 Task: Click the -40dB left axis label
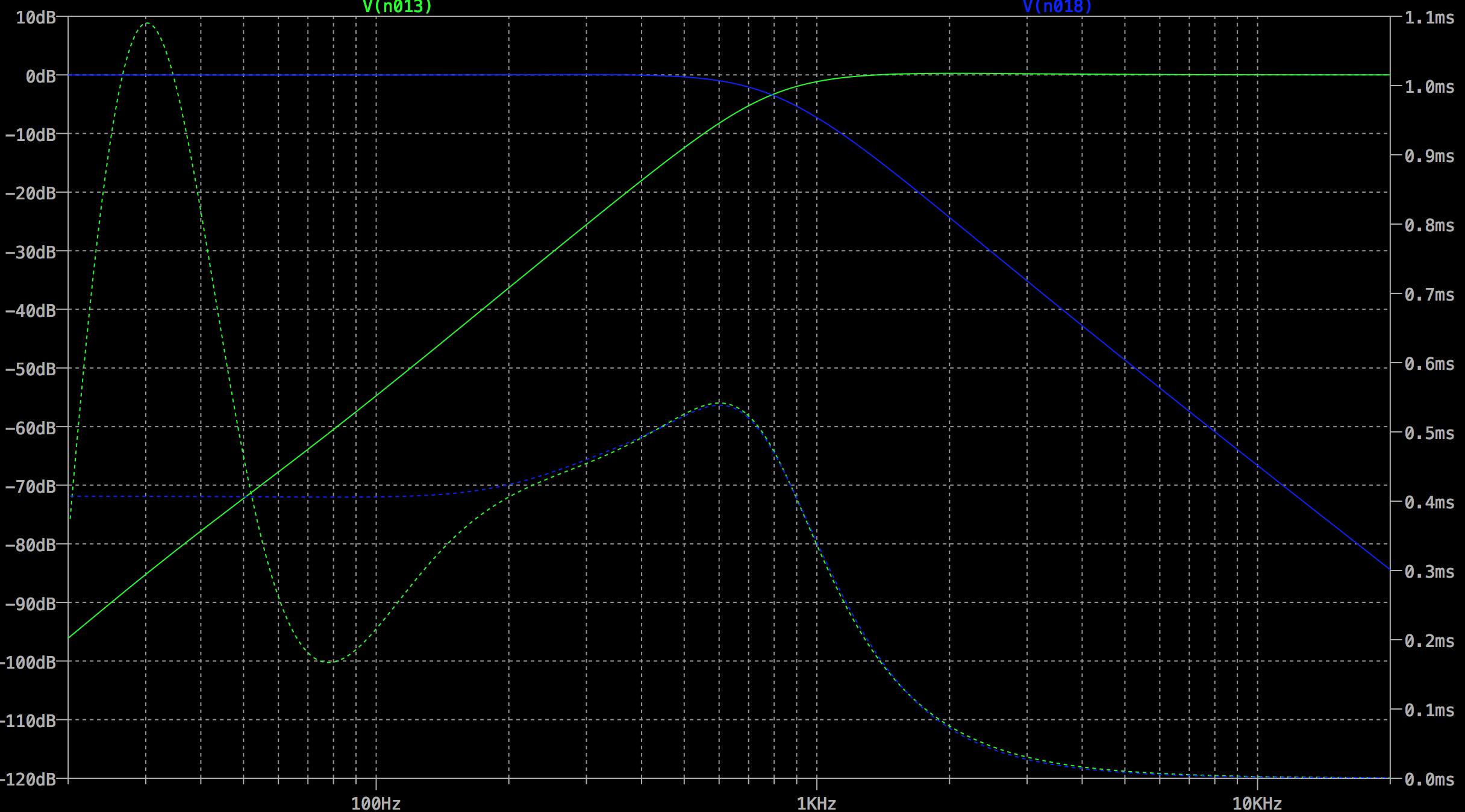tap(30, 310)
